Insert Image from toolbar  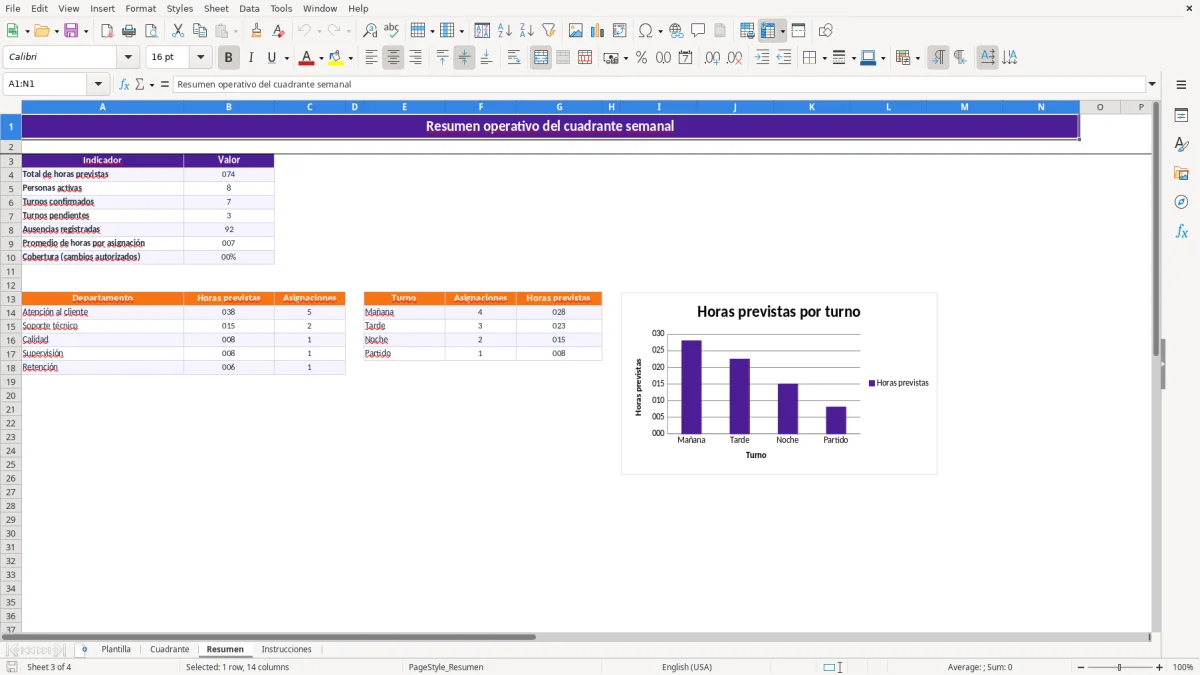[576, 31]
